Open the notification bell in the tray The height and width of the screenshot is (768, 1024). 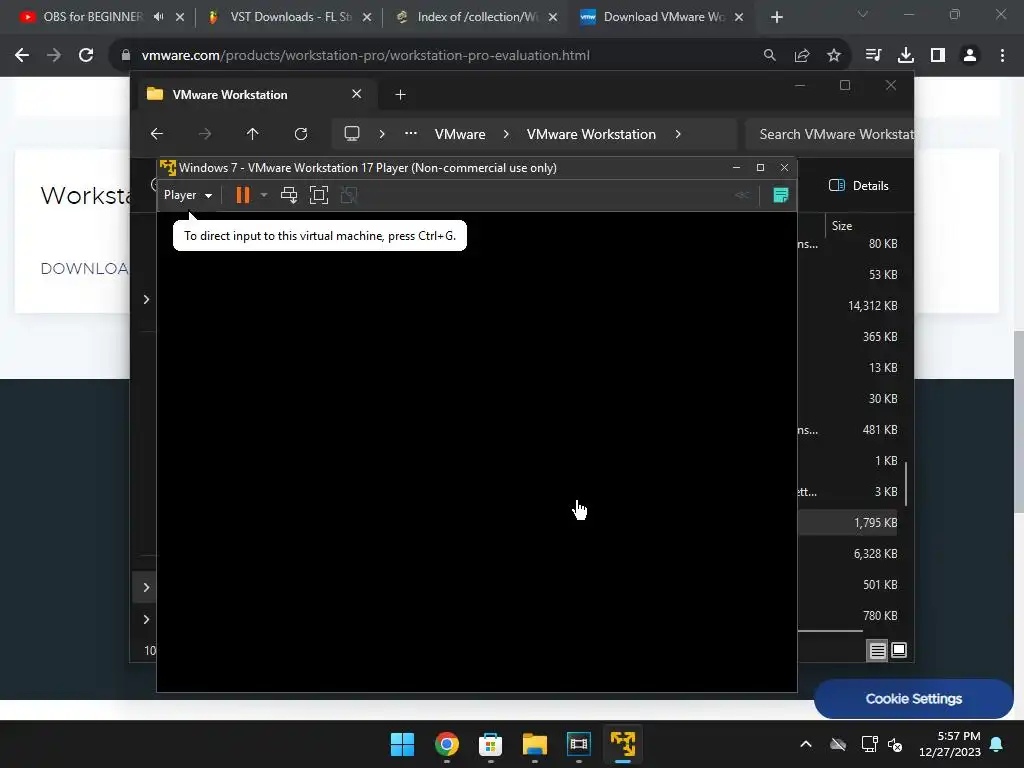pos(997,744)
